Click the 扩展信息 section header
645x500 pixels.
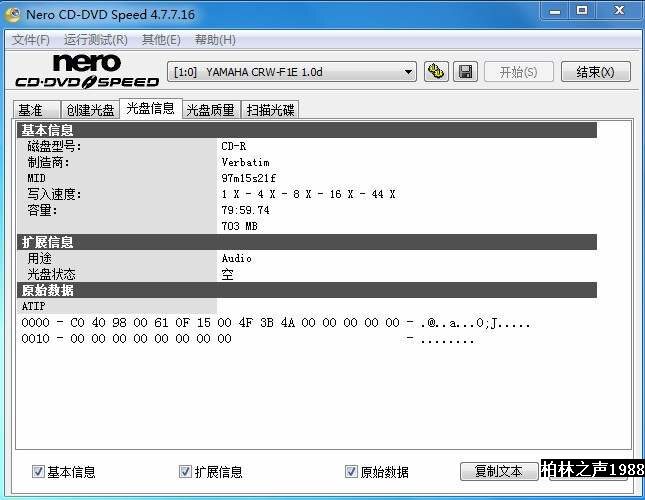tap(307, 242)
